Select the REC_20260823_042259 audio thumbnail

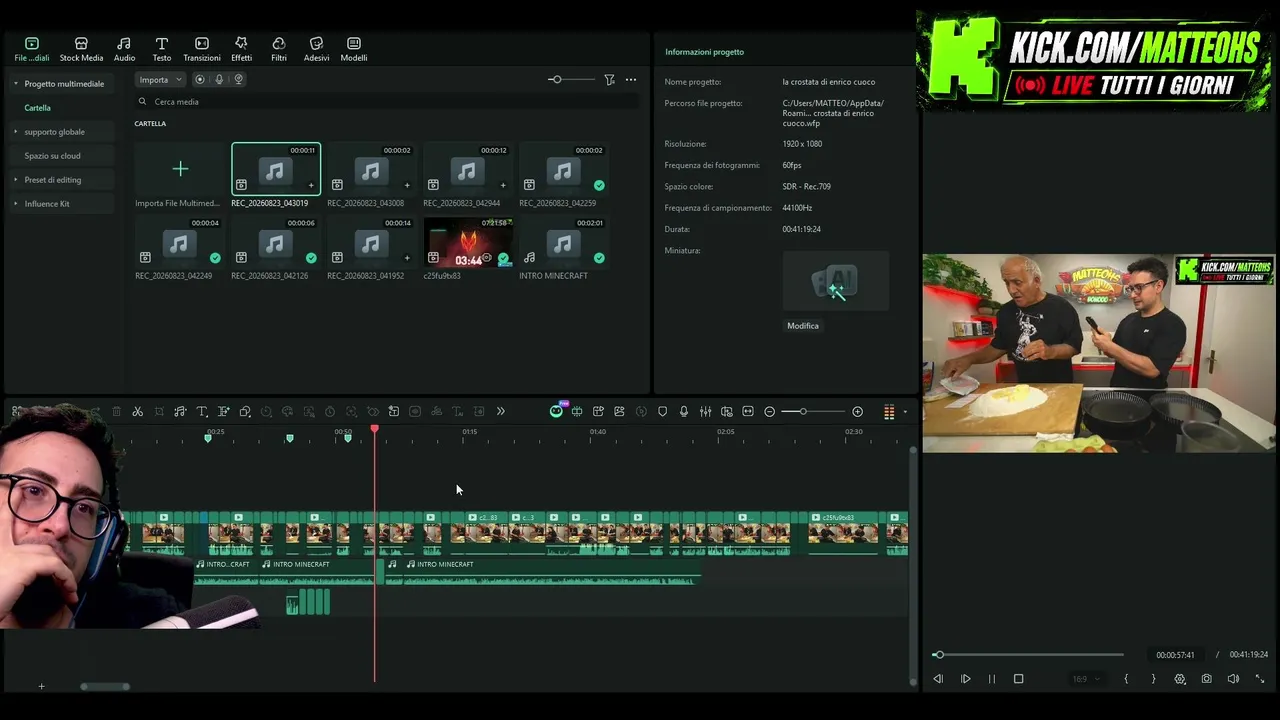pos(563,169)
